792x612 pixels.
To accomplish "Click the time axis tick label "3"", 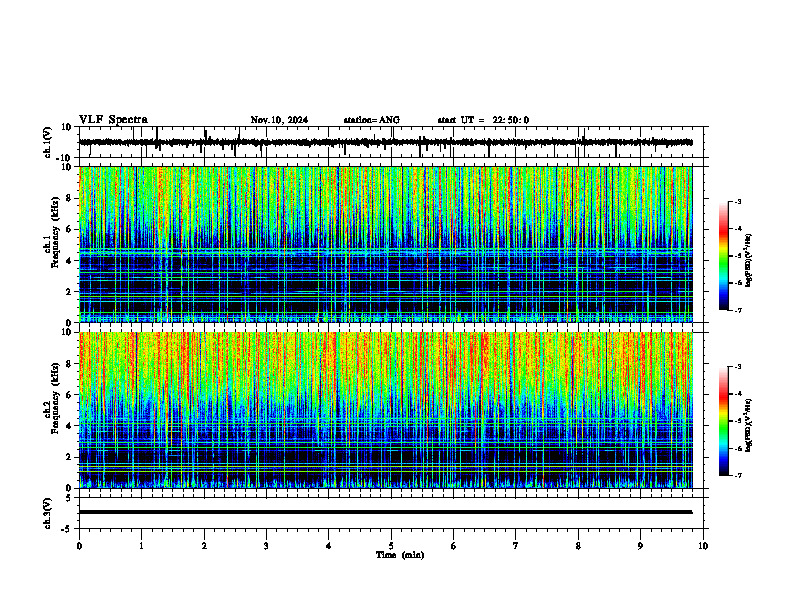I will point(266,546).
